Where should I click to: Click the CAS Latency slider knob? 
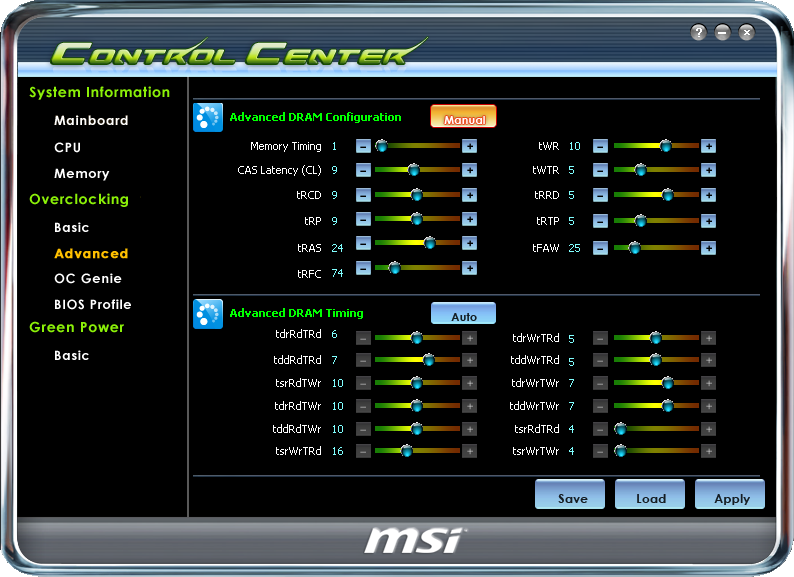[414, 170]
